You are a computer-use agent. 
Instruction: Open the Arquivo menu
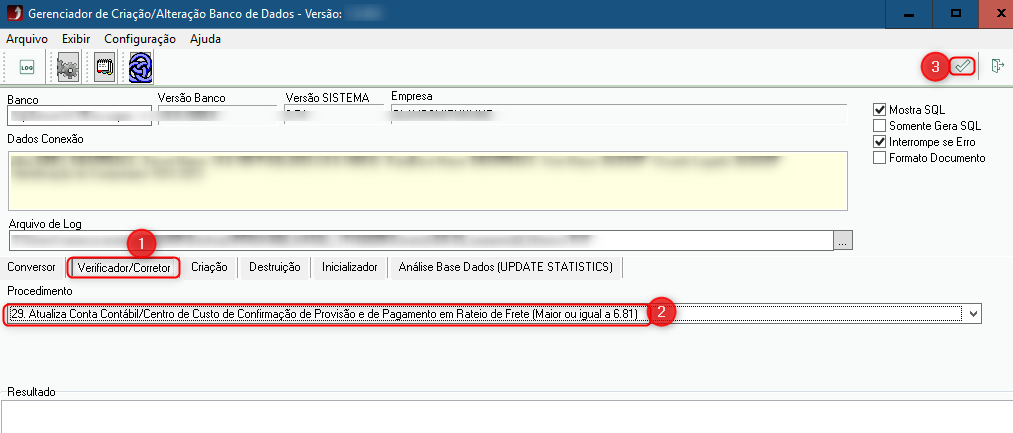point(27,39)
